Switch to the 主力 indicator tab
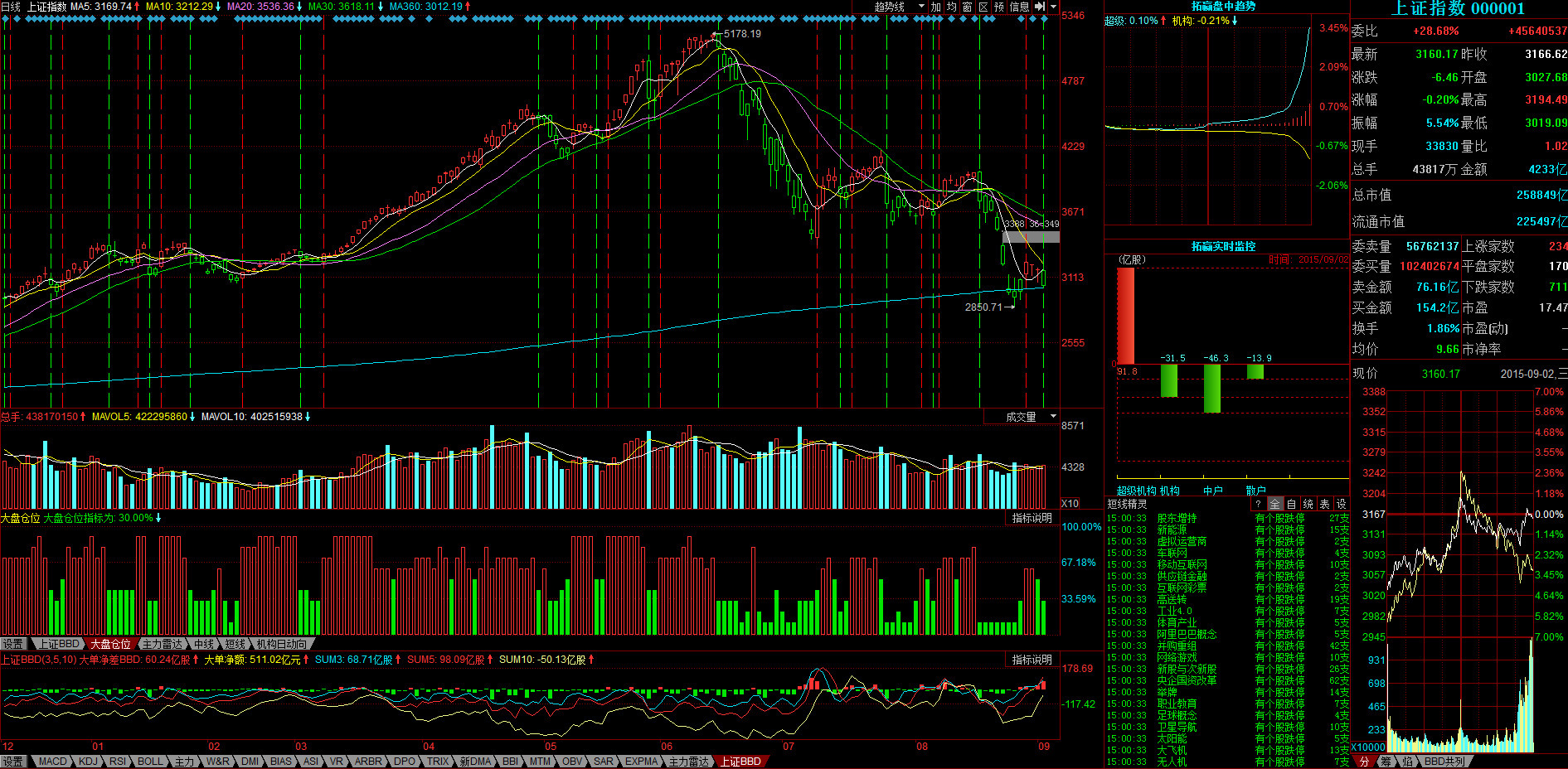The height and width of the screenshot is (769, 1568). pos(184,762)
